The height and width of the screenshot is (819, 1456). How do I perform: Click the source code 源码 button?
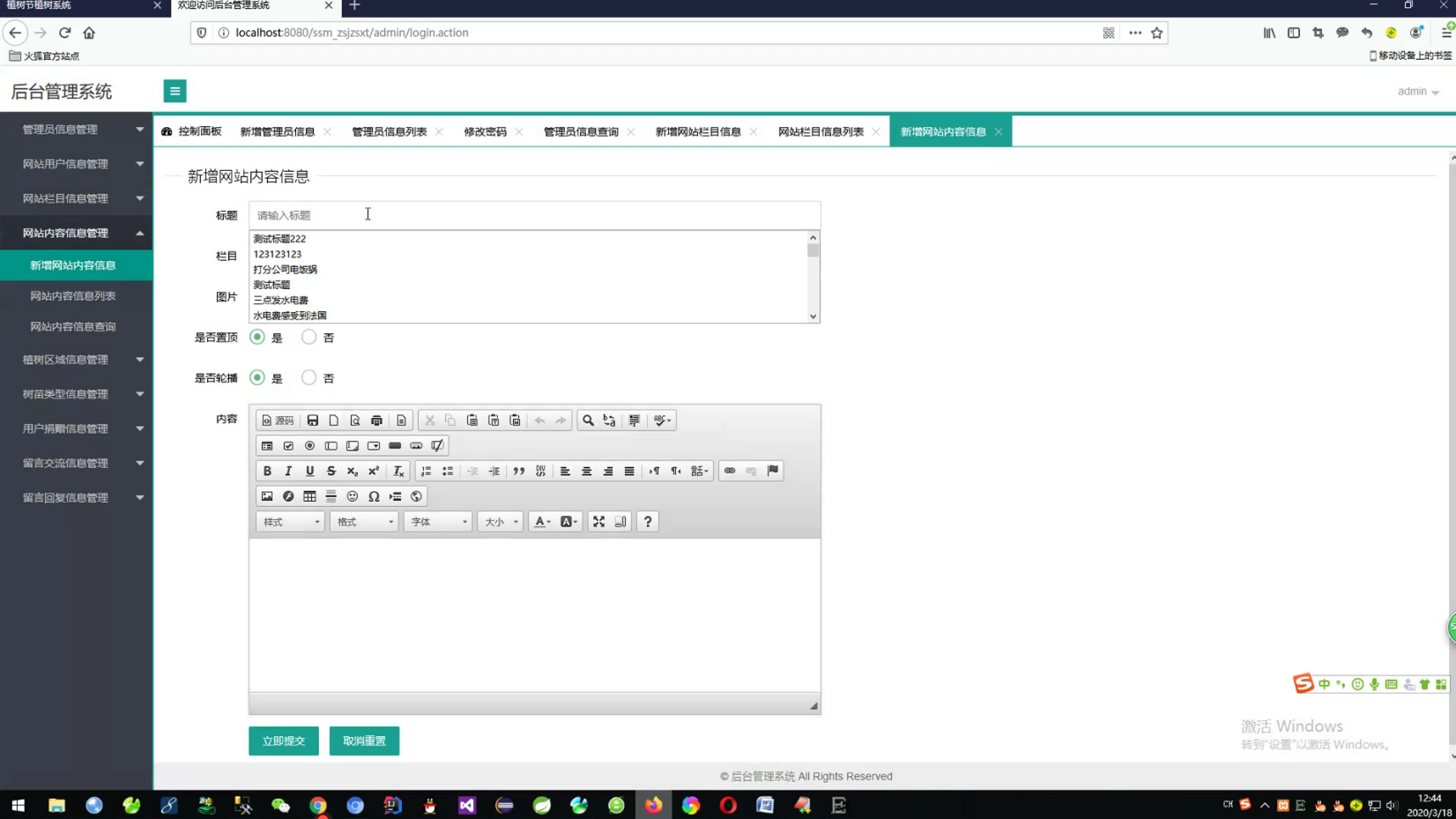point(278,421)
